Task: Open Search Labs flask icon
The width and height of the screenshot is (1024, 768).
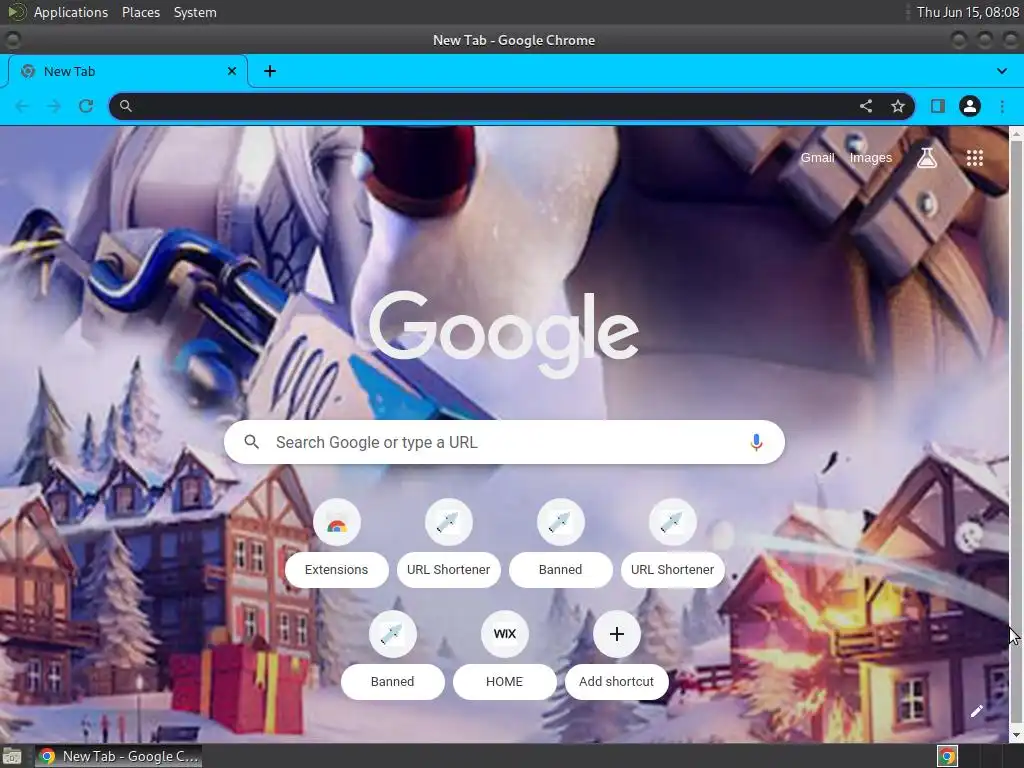Action: pyautogui.click(x=927, y=157)
